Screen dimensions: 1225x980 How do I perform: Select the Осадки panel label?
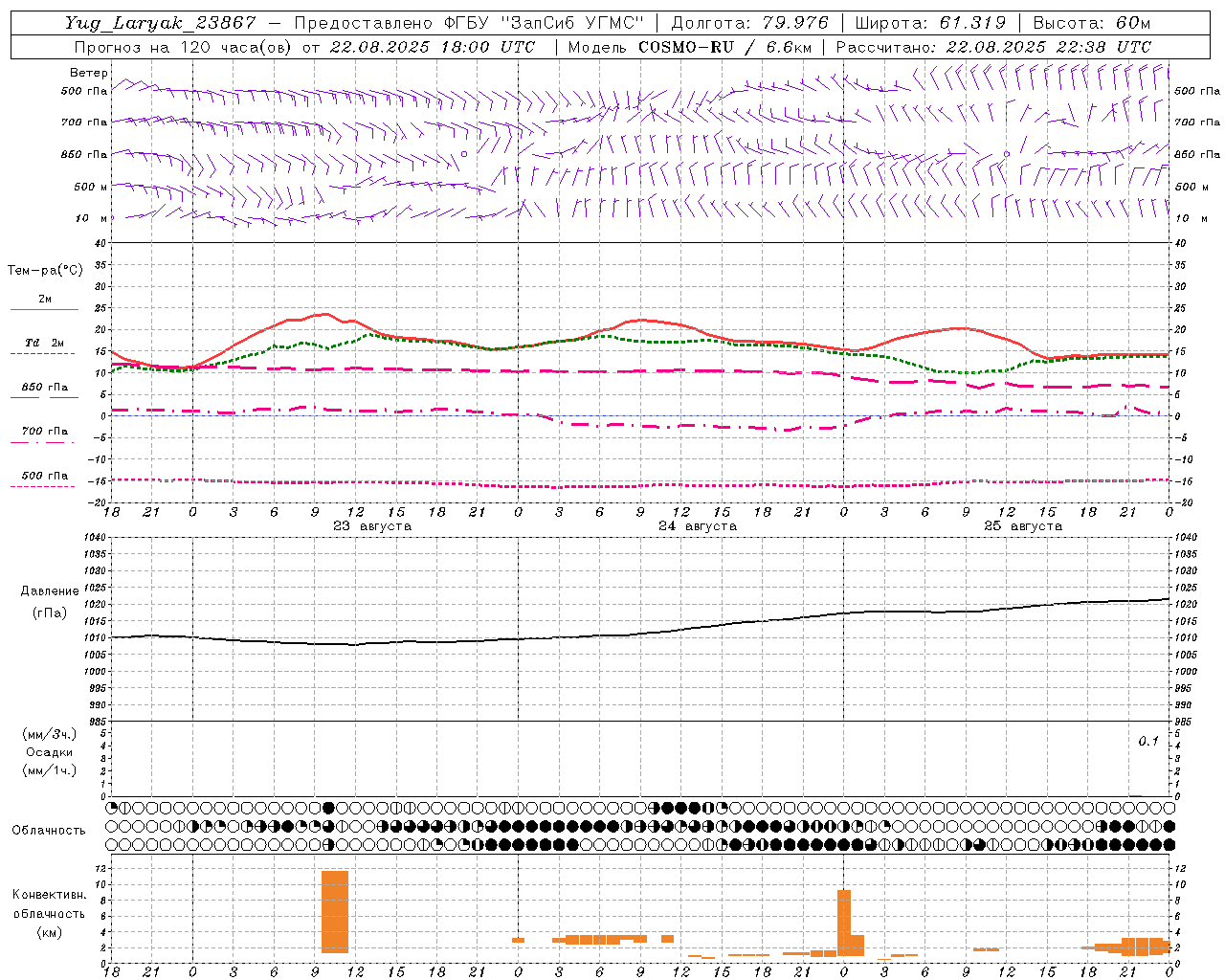pos(50,752)
